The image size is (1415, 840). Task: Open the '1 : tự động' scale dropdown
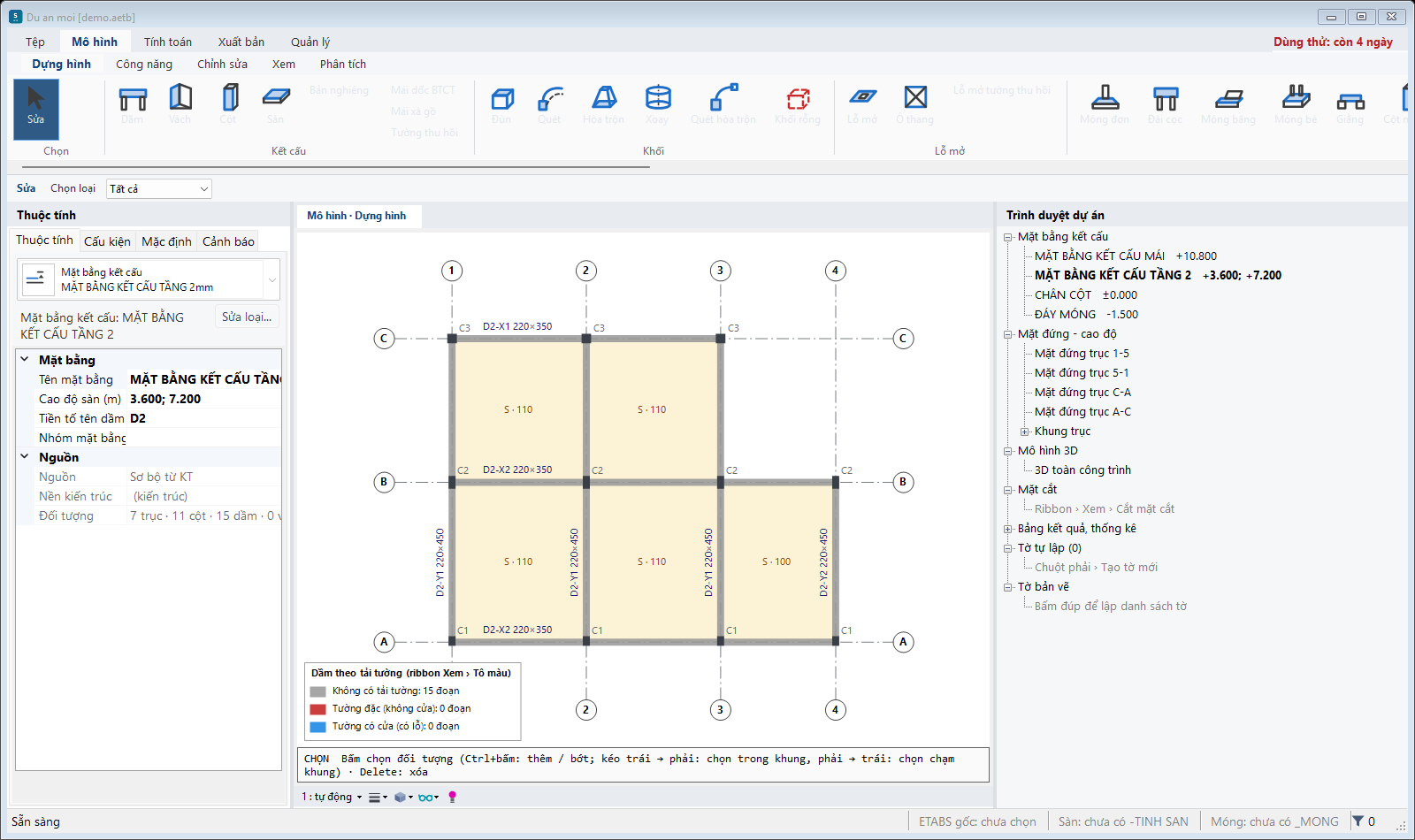click(333, 797)
